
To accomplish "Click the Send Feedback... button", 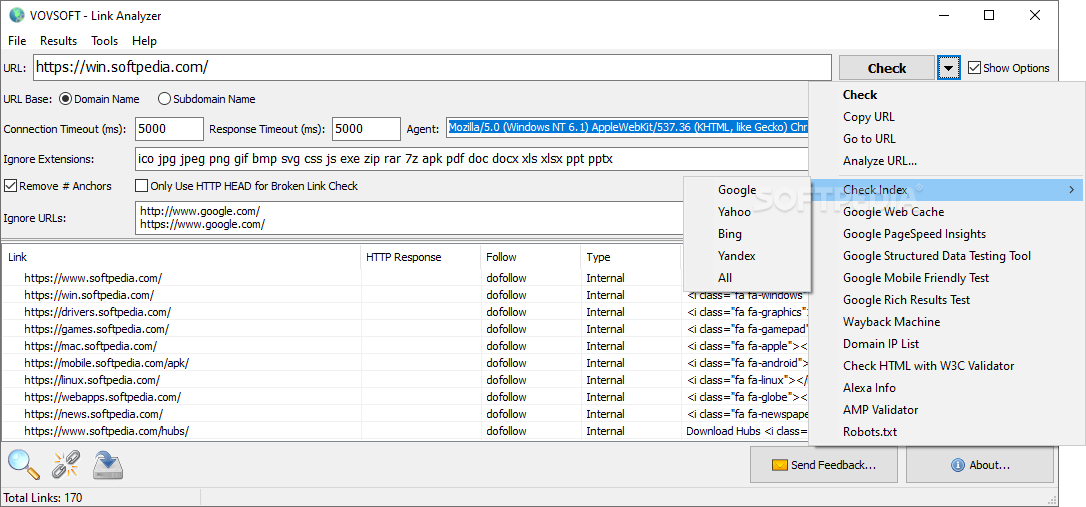I will coord(824,465).
